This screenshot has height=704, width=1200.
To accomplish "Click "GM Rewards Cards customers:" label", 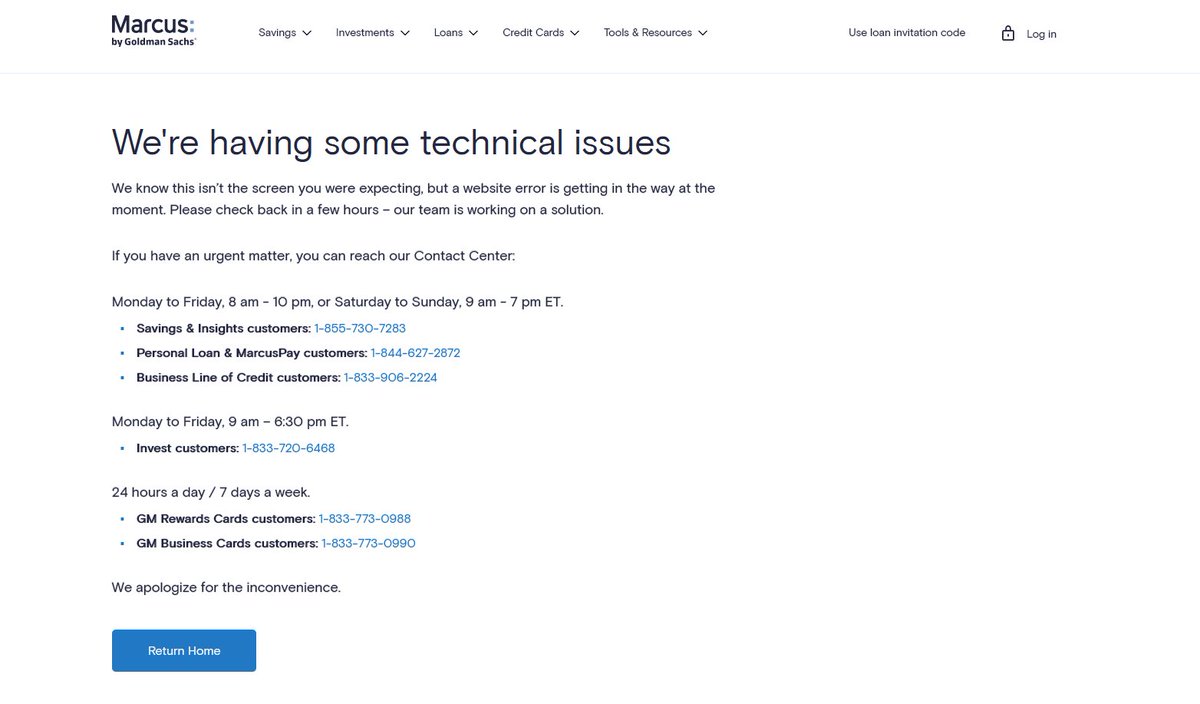I will pos(226,519).
